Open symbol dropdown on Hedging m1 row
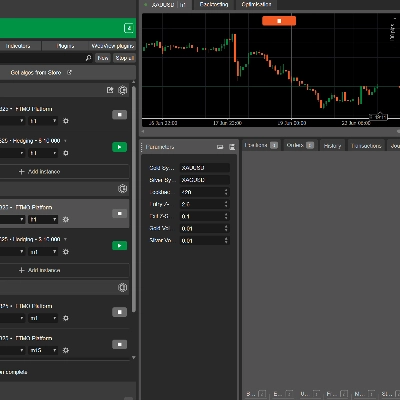 13,252
